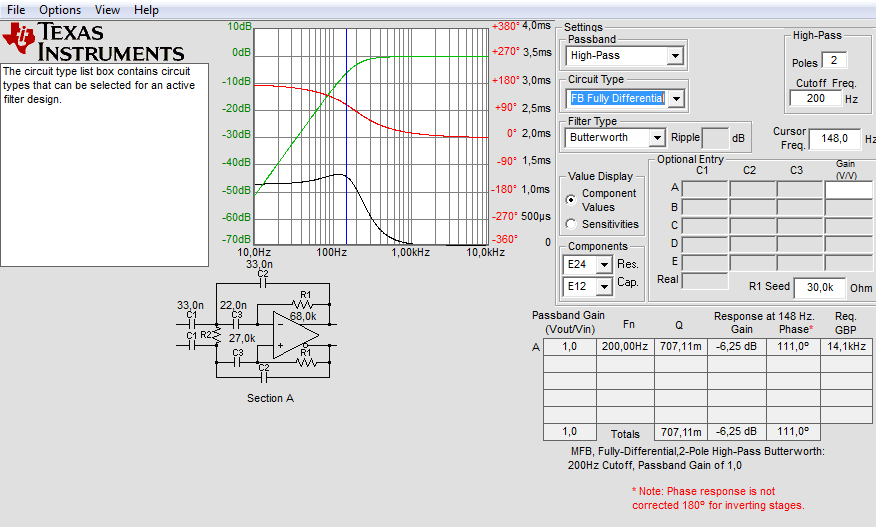This screenshot has width=876, height=527.
Task: Expand the Circuit Type dropdown
Action: (676, 99)
